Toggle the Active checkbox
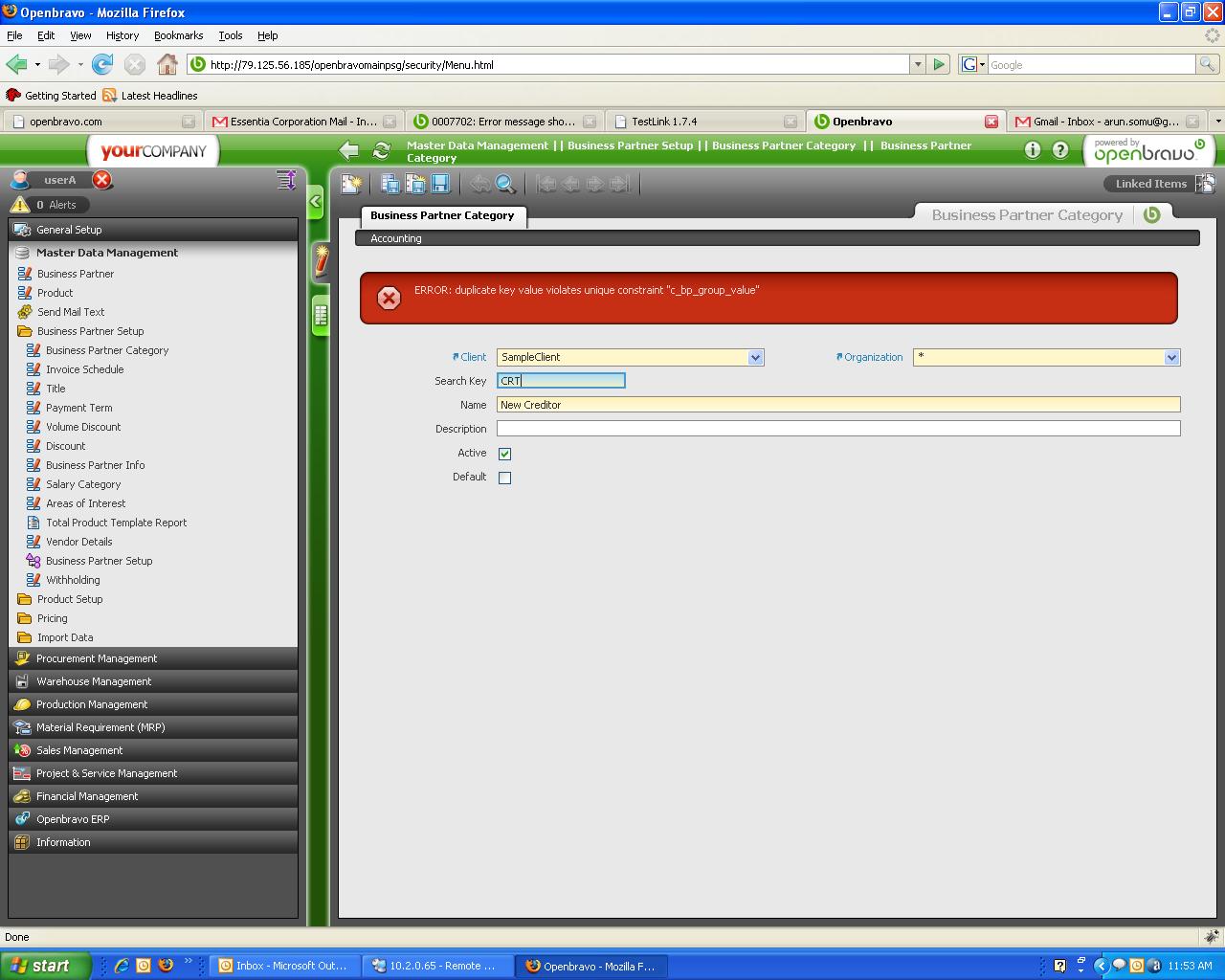 tap(504, 454)
